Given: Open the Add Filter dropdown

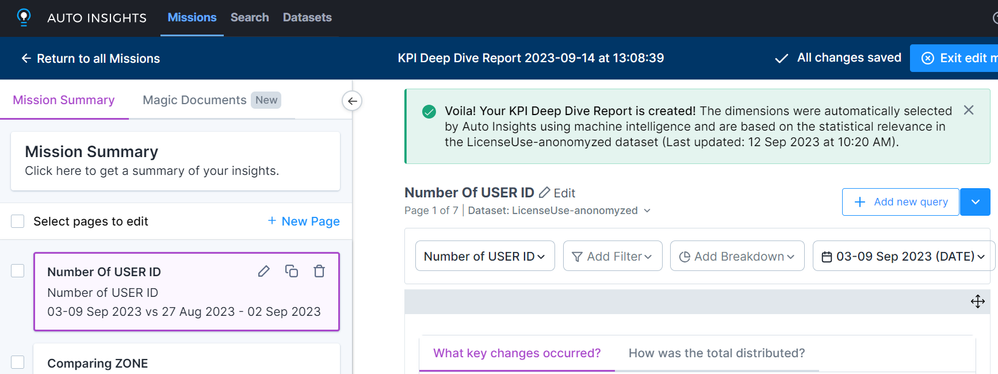Looking at the screenshot, I should 613,256.
